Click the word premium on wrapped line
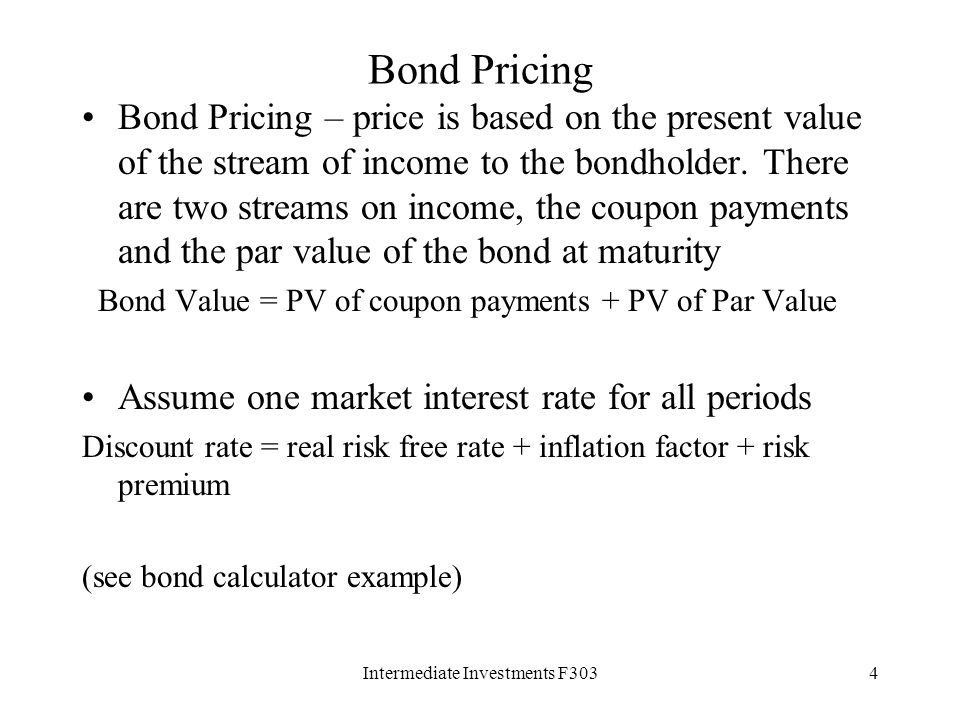The height and width of the screenshot is (720, 960). tap(174, 486)
